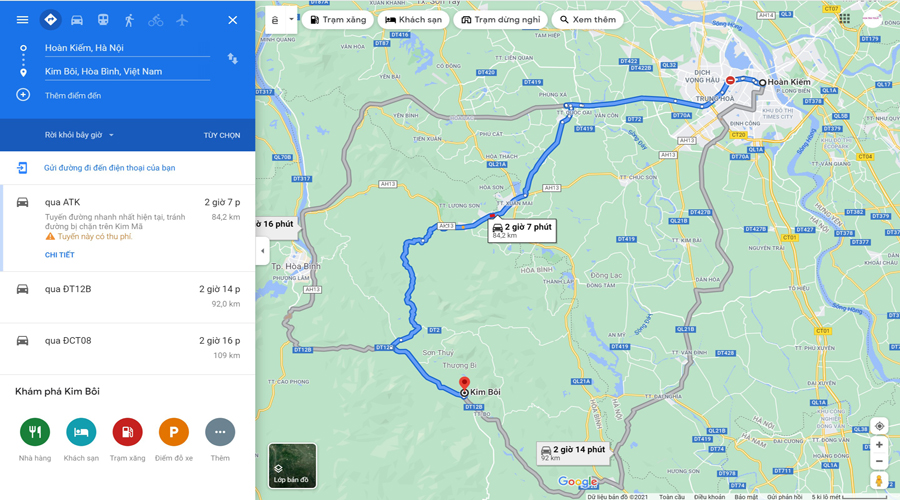
Task: Choose flight travel mode
Action: coord(182,20)
